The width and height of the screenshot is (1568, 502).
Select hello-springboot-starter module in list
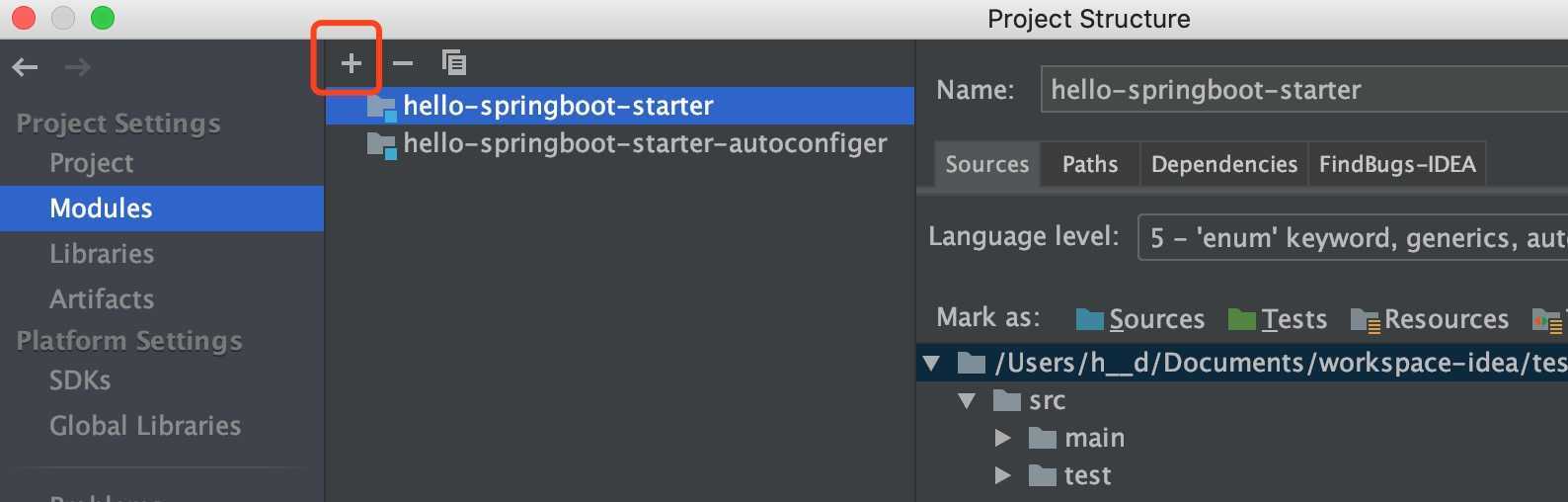(620, 106)
